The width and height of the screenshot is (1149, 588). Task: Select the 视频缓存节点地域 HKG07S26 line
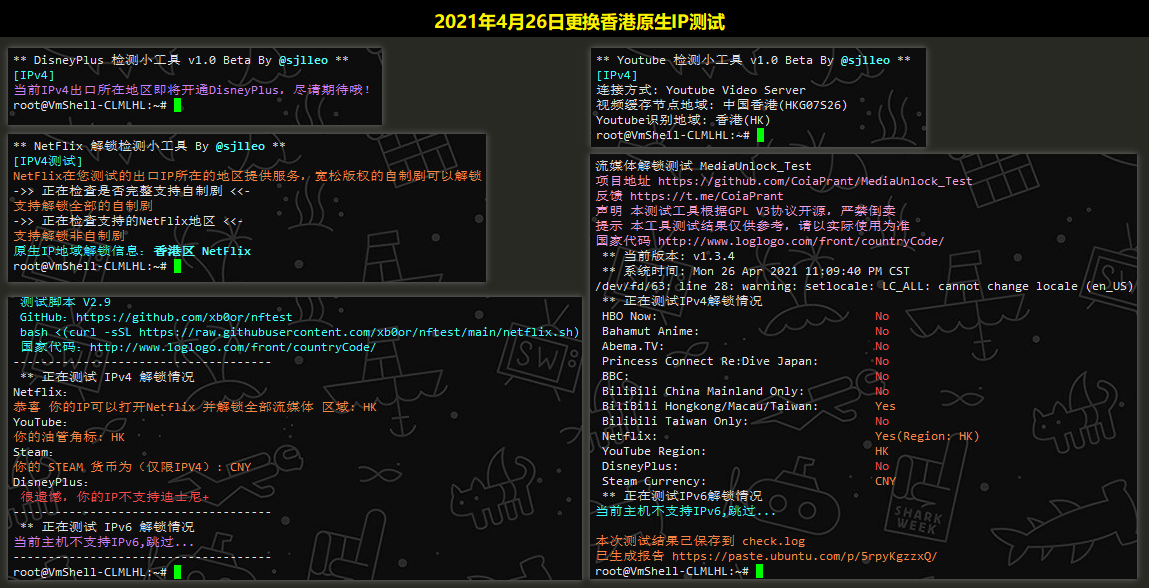point(722,106)
